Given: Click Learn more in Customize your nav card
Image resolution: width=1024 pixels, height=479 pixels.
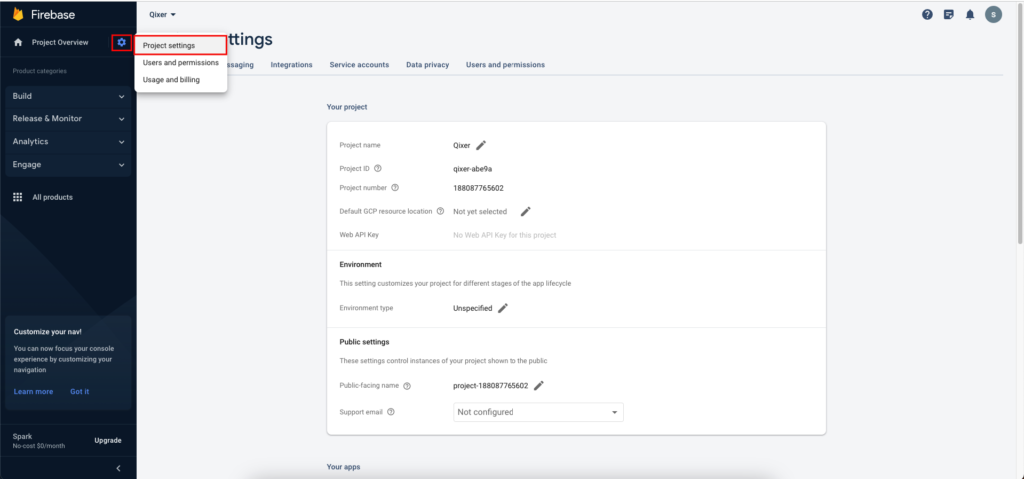Looking at the screenshot, I should tap(33, 391).
